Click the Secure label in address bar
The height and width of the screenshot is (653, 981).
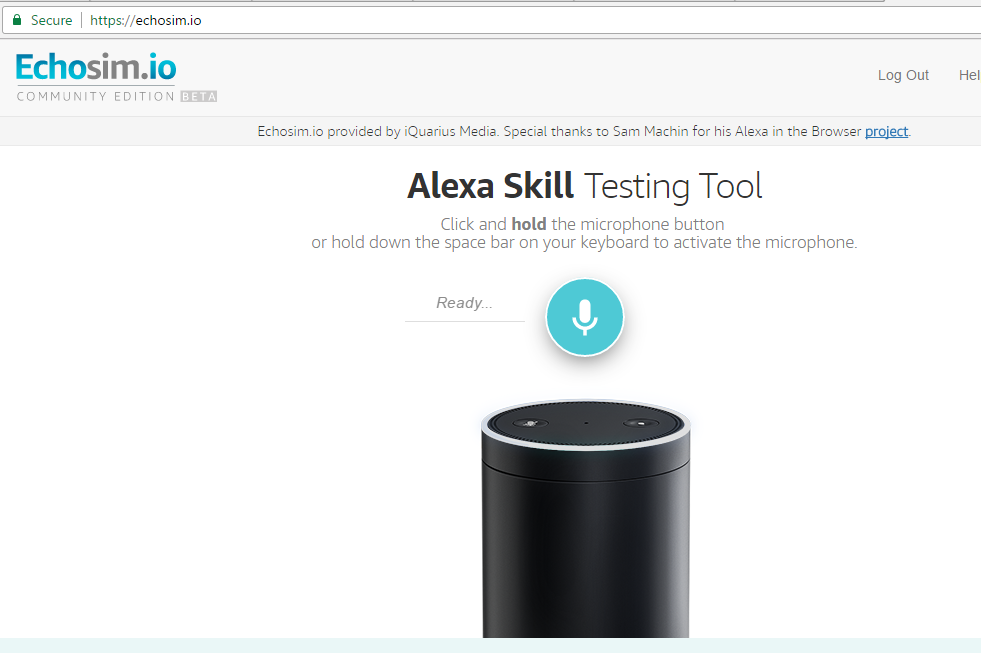51,21
